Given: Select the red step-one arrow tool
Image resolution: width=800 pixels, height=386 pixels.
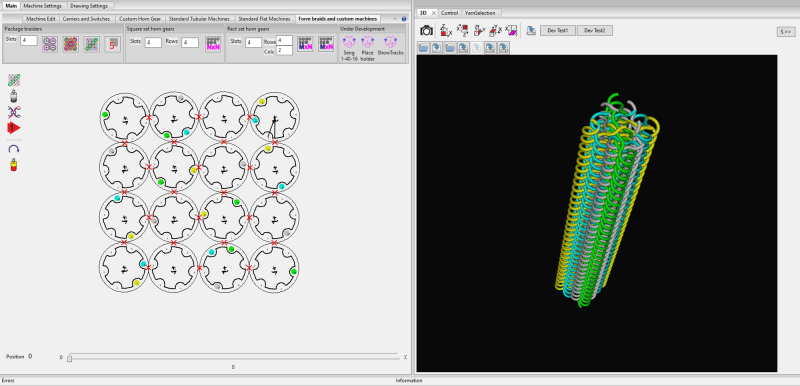Looking at the screenshot, I should pyautogui.click(x=14, y=128).
